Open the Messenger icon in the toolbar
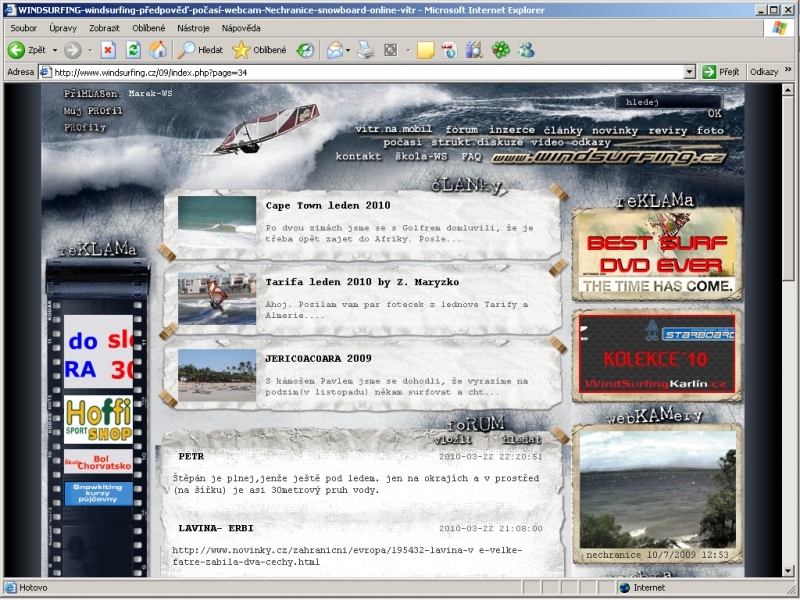800x600 pixels. click(x=525, y=50)
